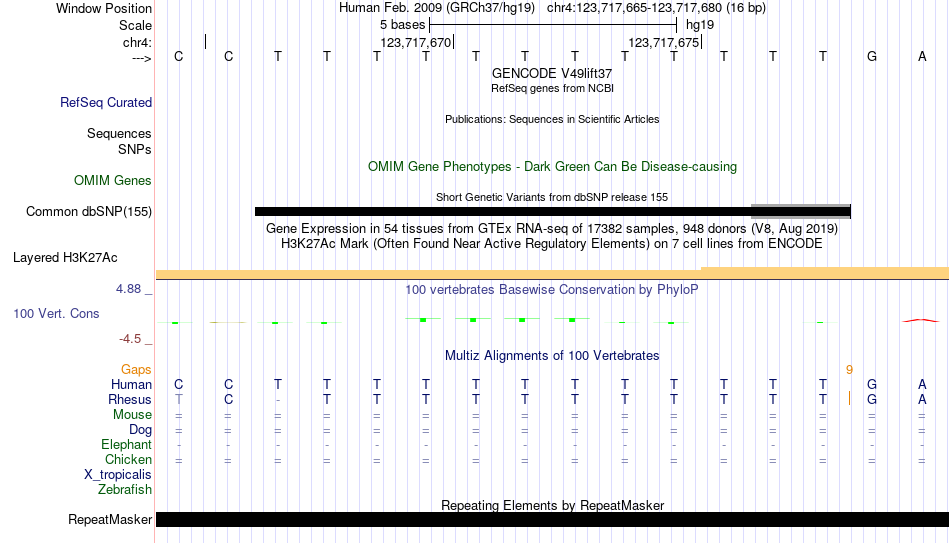This screenshot has height=543, width=950.
Task: Click the G base in Human alignment row
Action: pos(872,384)
